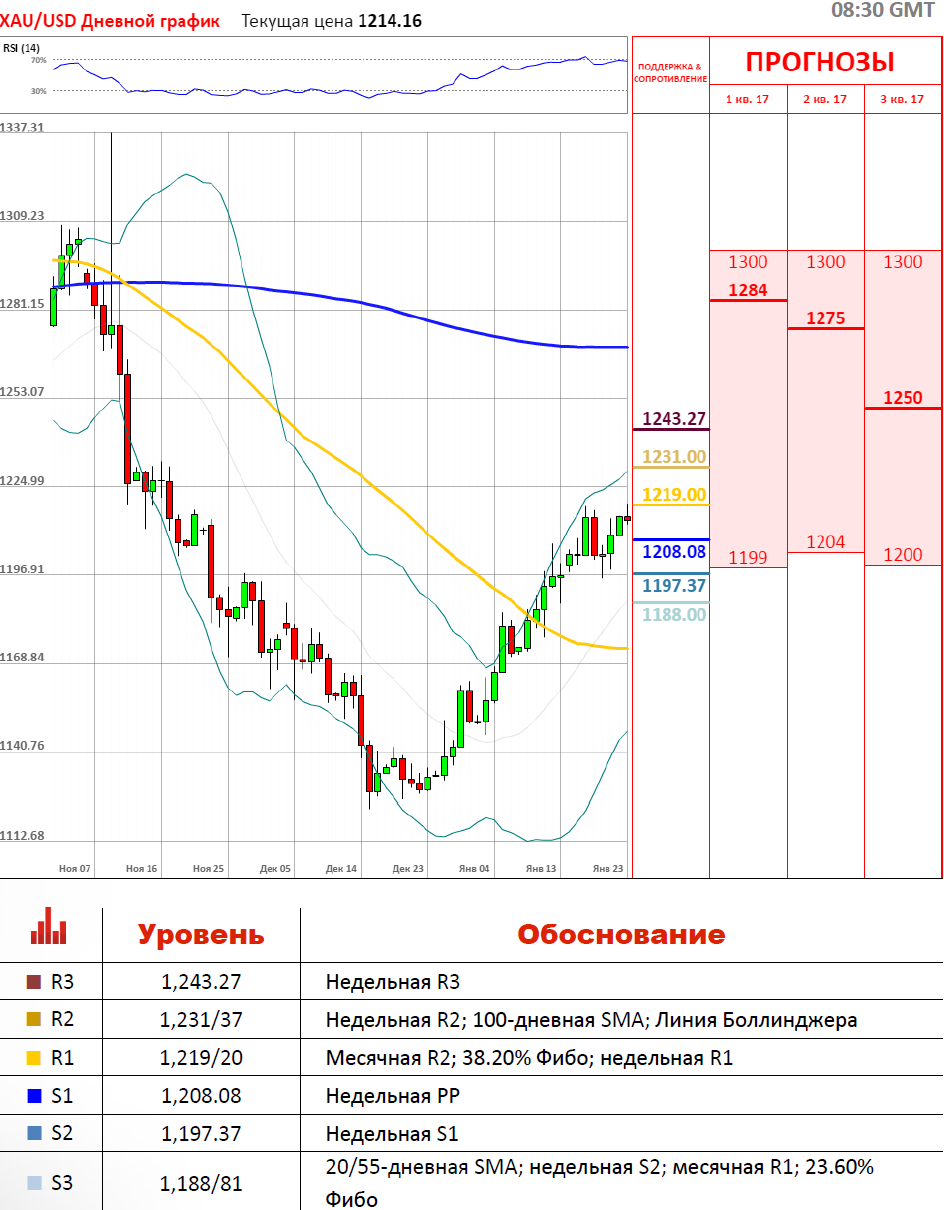The width and height of the screenshot is (944, 1210).
Task: Click the dark red R3 color swatch
Action: point(33,982)
